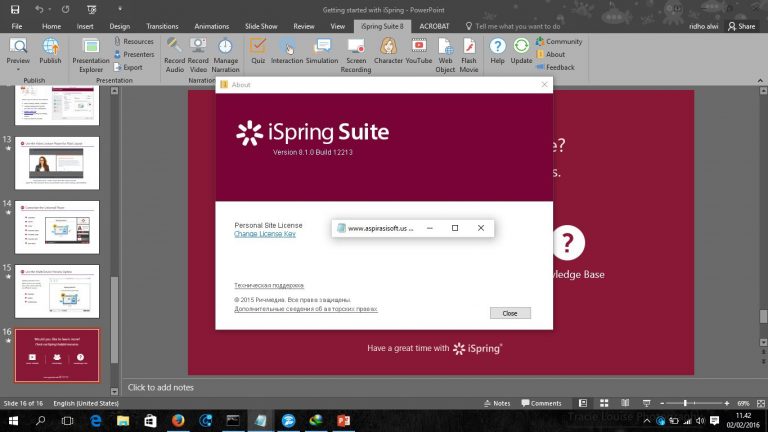Open Microsoft Edge from the taskbar
The image size is (768, 432).
coord(96,421)
